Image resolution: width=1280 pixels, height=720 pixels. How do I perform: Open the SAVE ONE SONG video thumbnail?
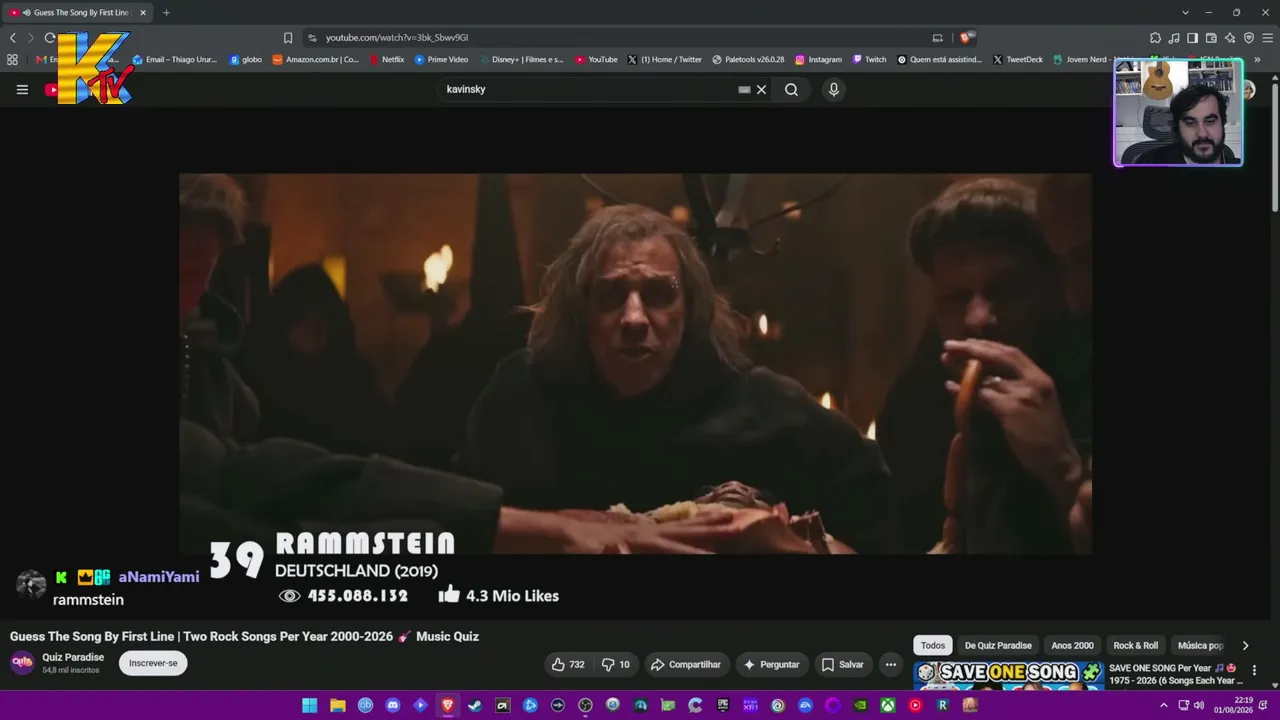point(1008,676)
